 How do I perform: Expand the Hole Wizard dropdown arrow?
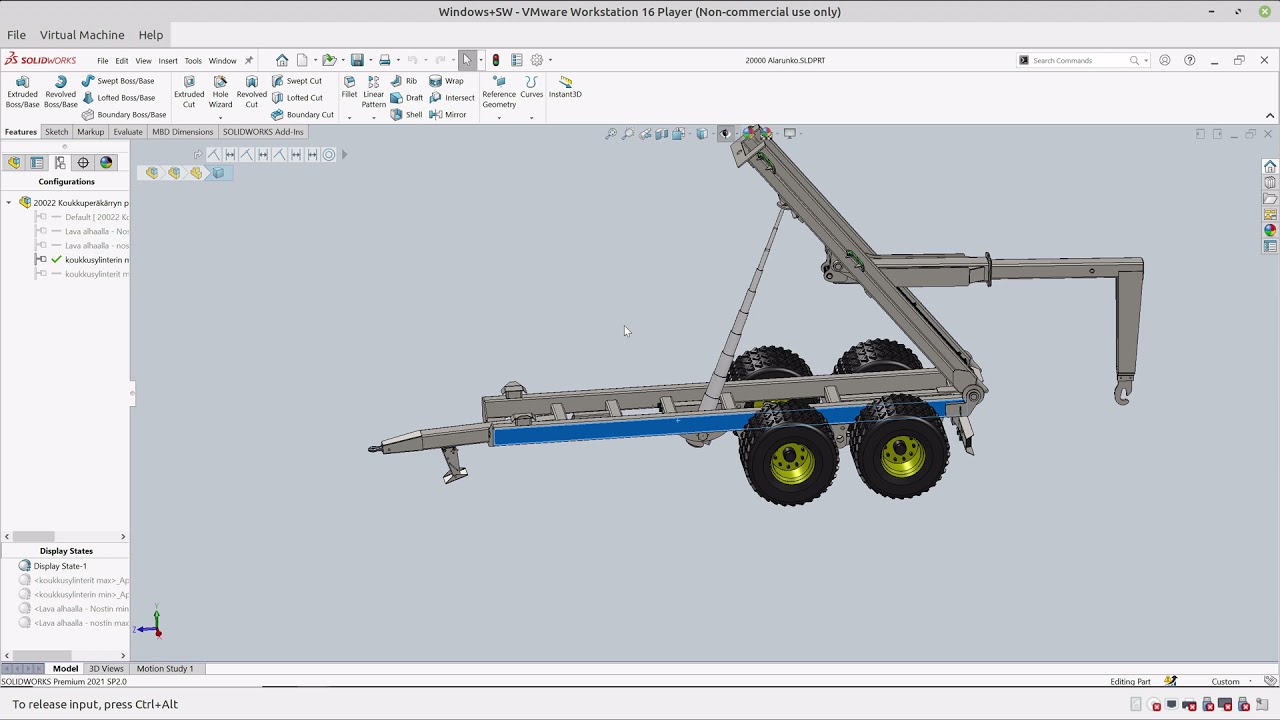click(220, 117)
